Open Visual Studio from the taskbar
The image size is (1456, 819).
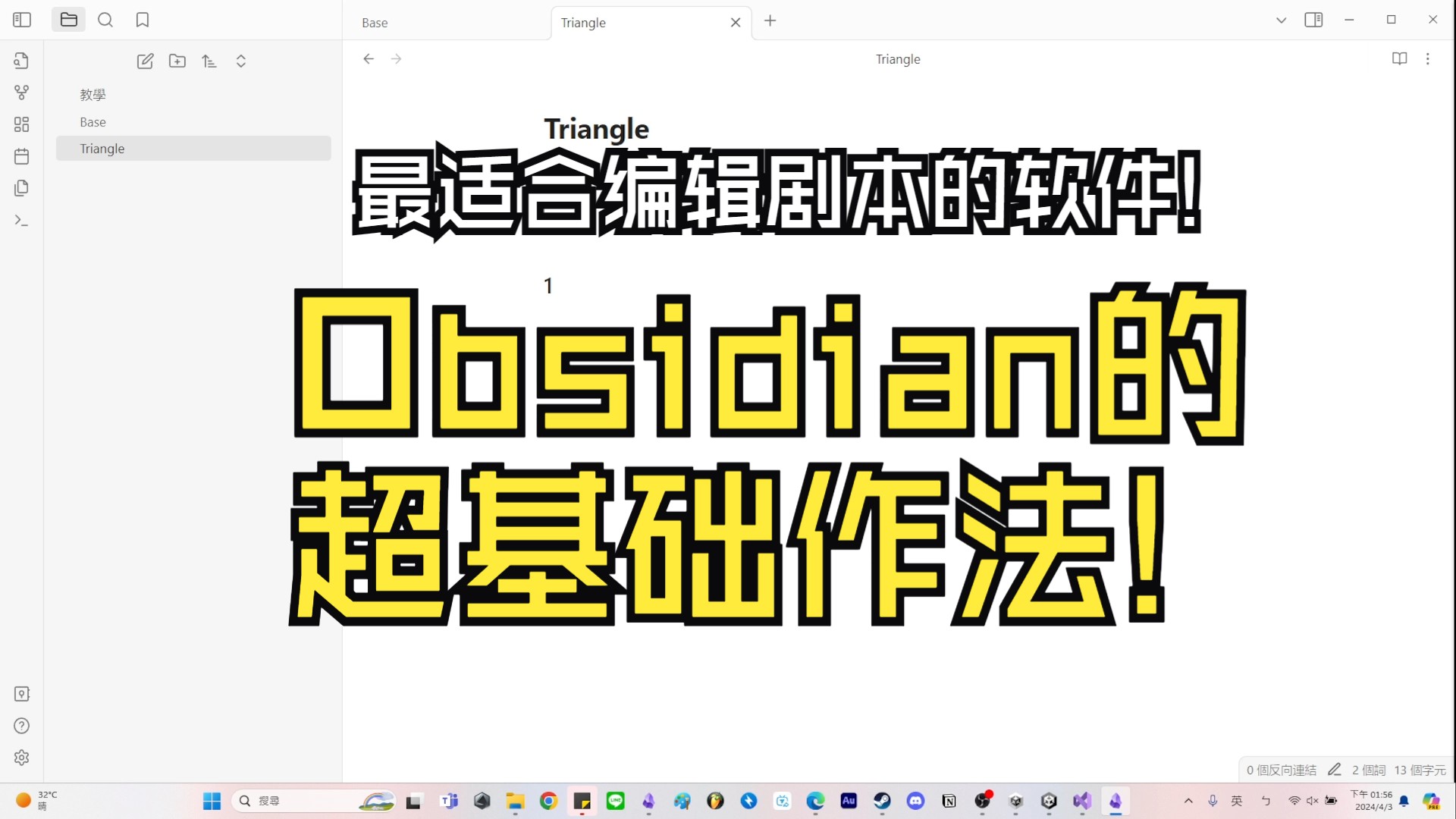tap(1082, 801)
